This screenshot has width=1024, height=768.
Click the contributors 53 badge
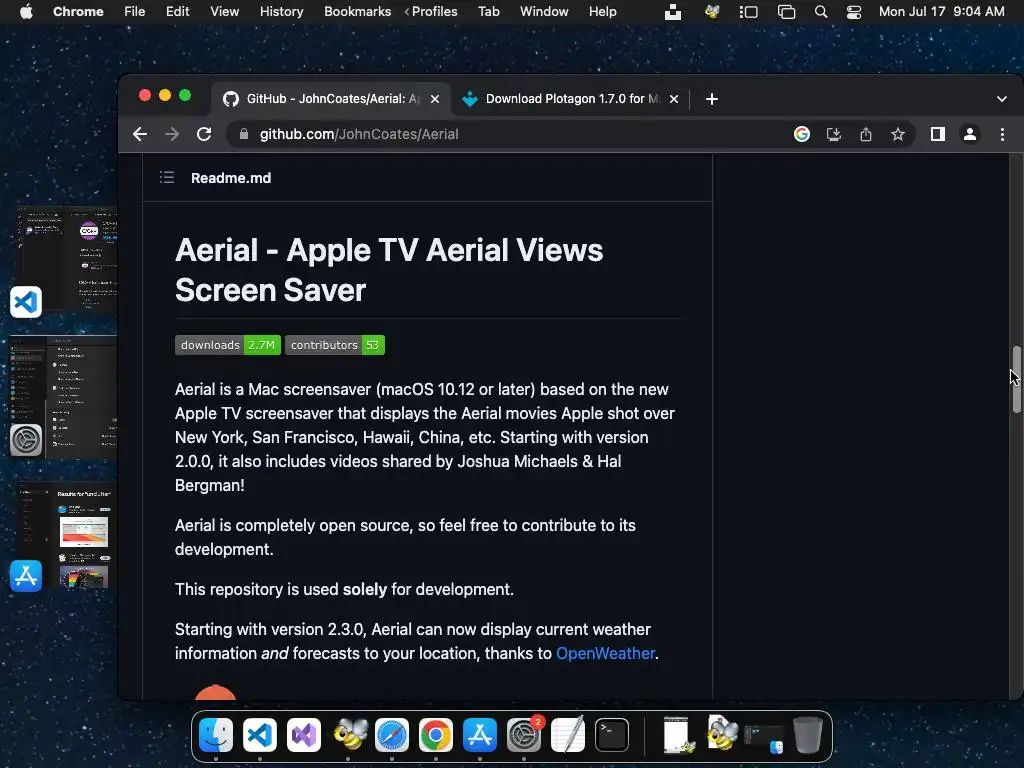tap(335, 345)
